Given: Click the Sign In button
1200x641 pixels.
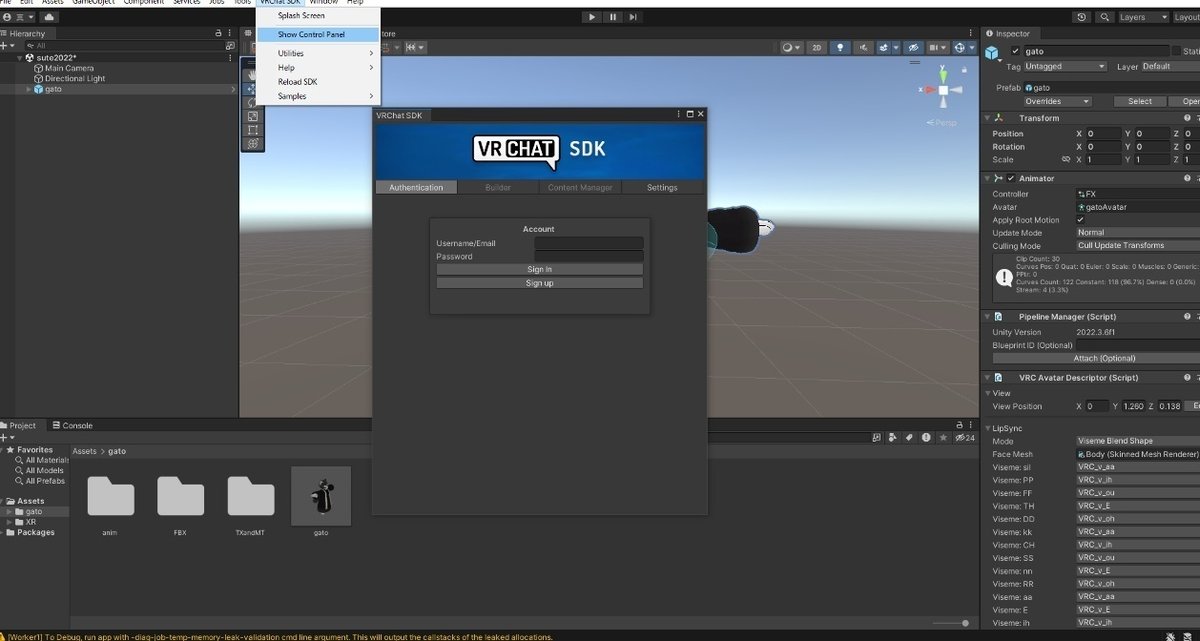Looking at the screenshot, I should click(x=539, y=269).
